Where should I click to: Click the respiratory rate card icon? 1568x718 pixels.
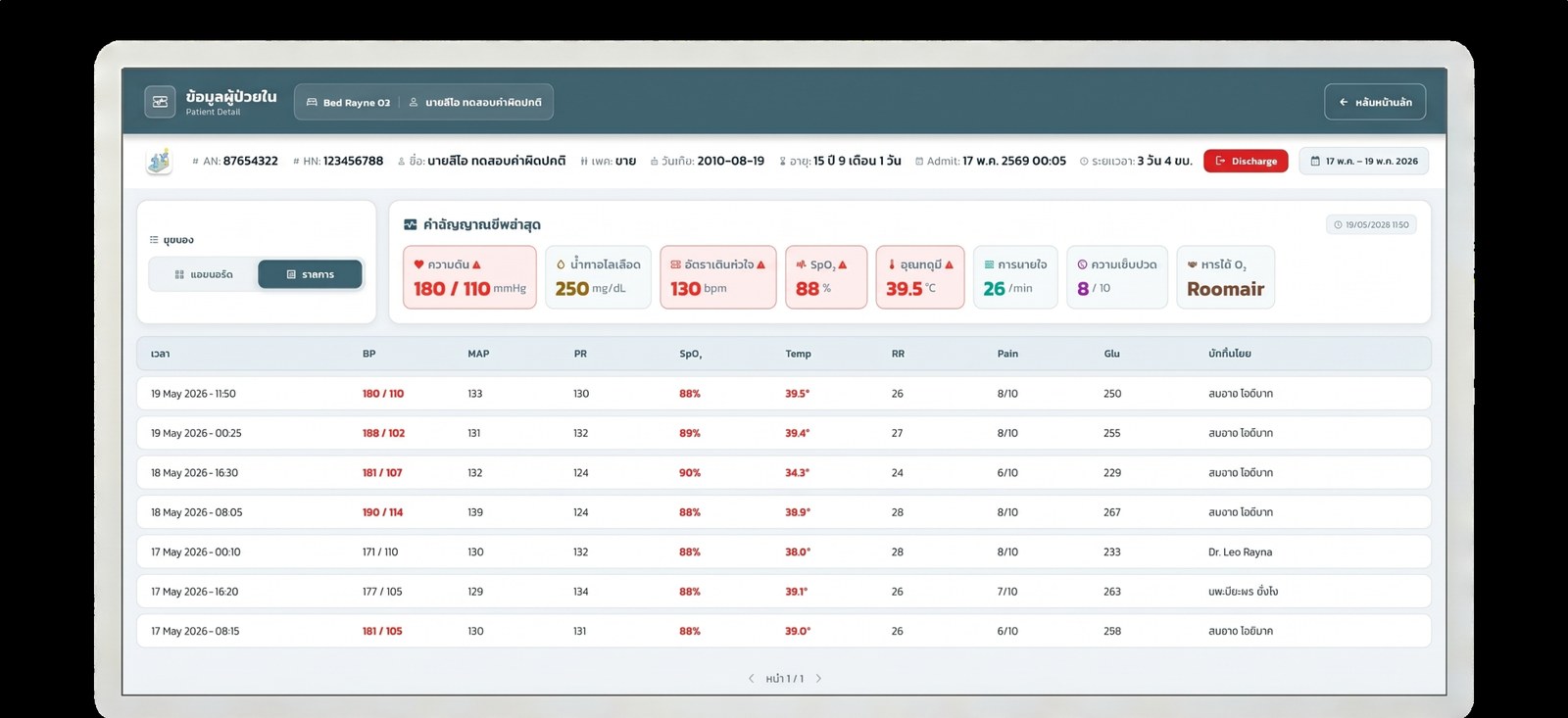[x=989, y=264]
